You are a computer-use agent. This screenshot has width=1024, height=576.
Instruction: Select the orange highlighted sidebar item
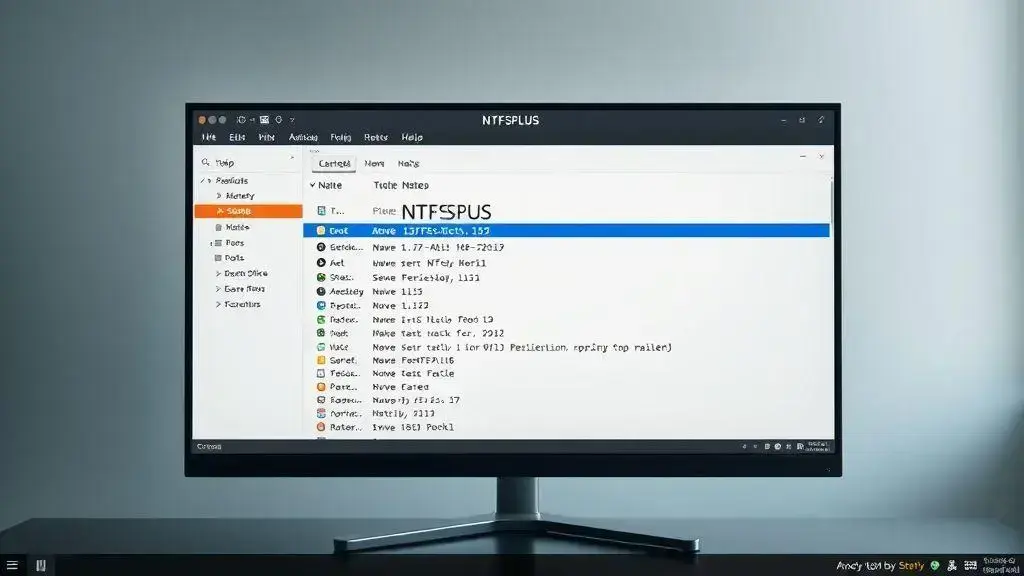(x=248, y=211)
